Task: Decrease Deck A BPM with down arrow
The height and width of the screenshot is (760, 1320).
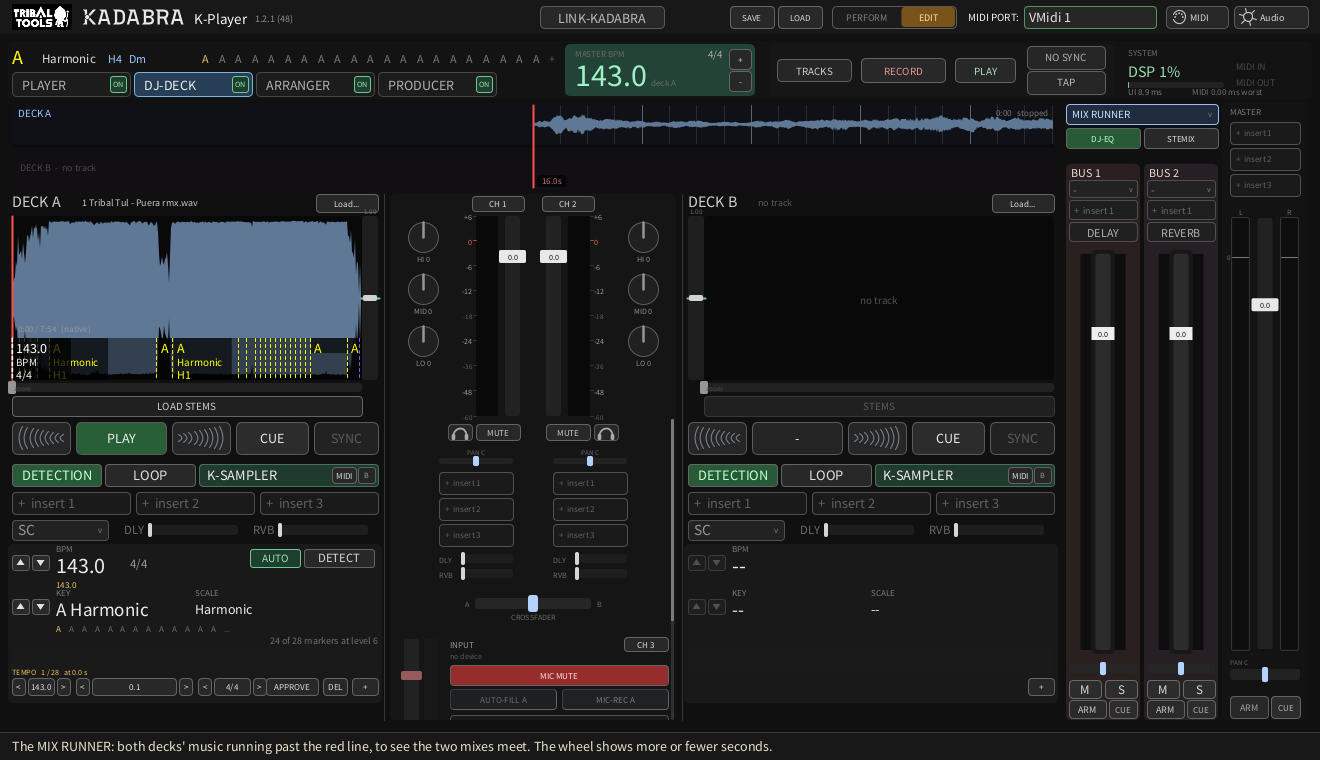Action: pos(41,563)
